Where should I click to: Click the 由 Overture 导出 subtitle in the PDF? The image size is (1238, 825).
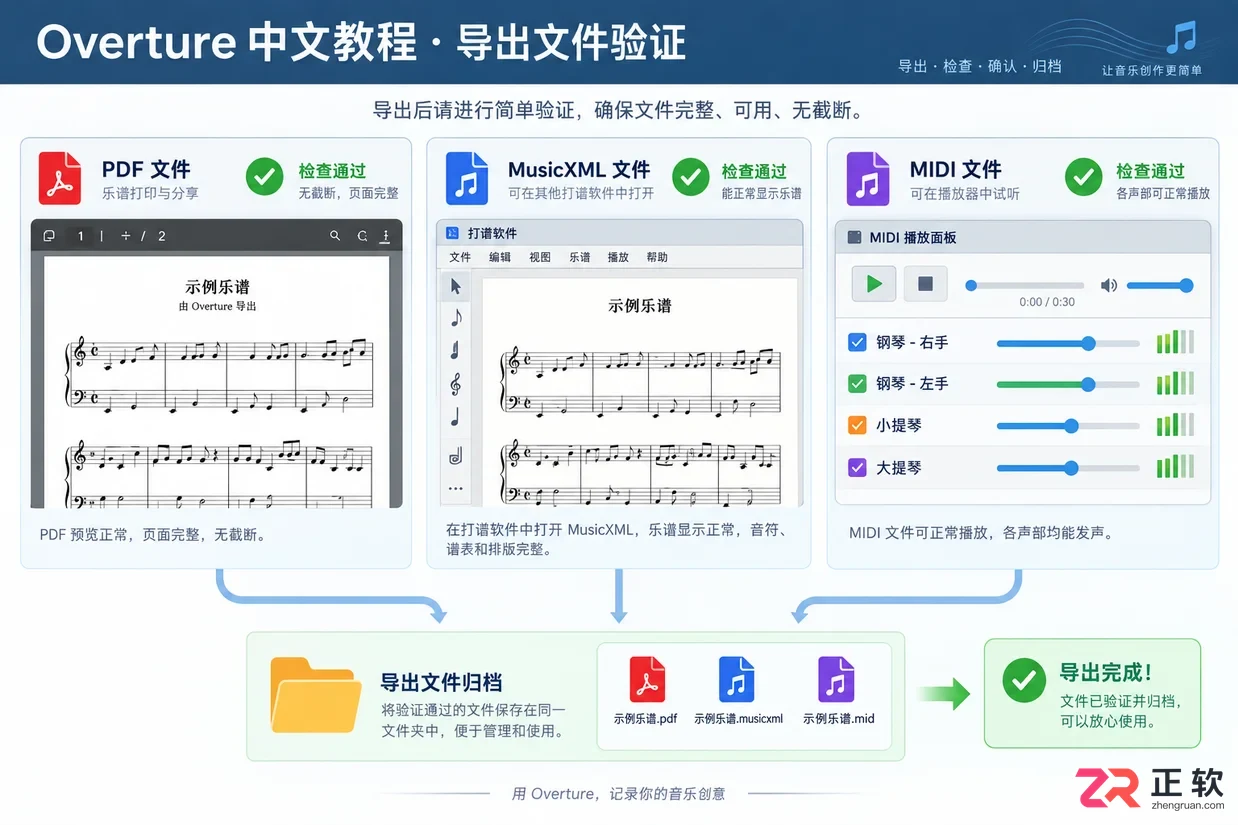(217, 306)
